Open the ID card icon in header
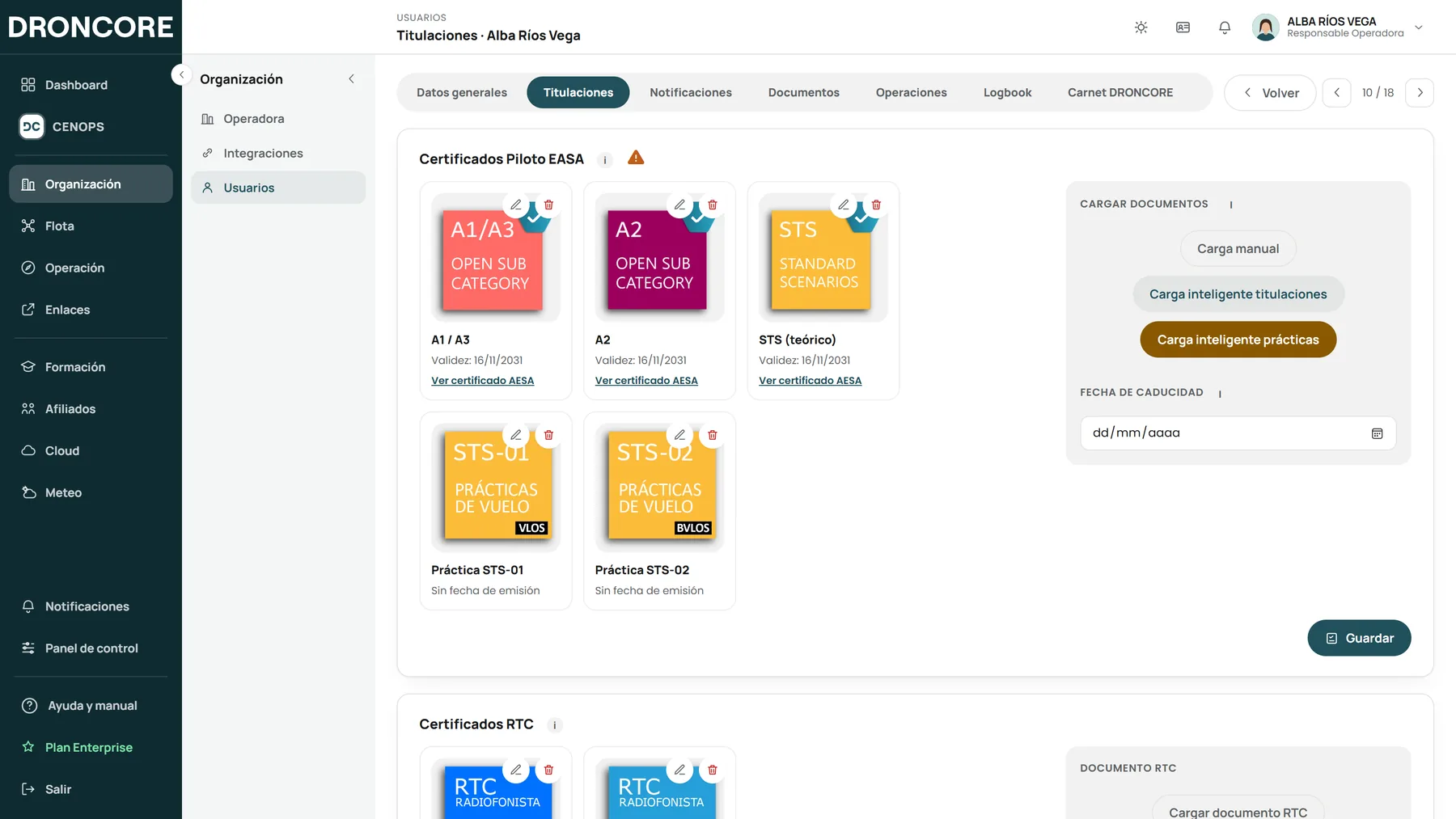Viewport: 1456px width, 819px height. [1183, 27]
